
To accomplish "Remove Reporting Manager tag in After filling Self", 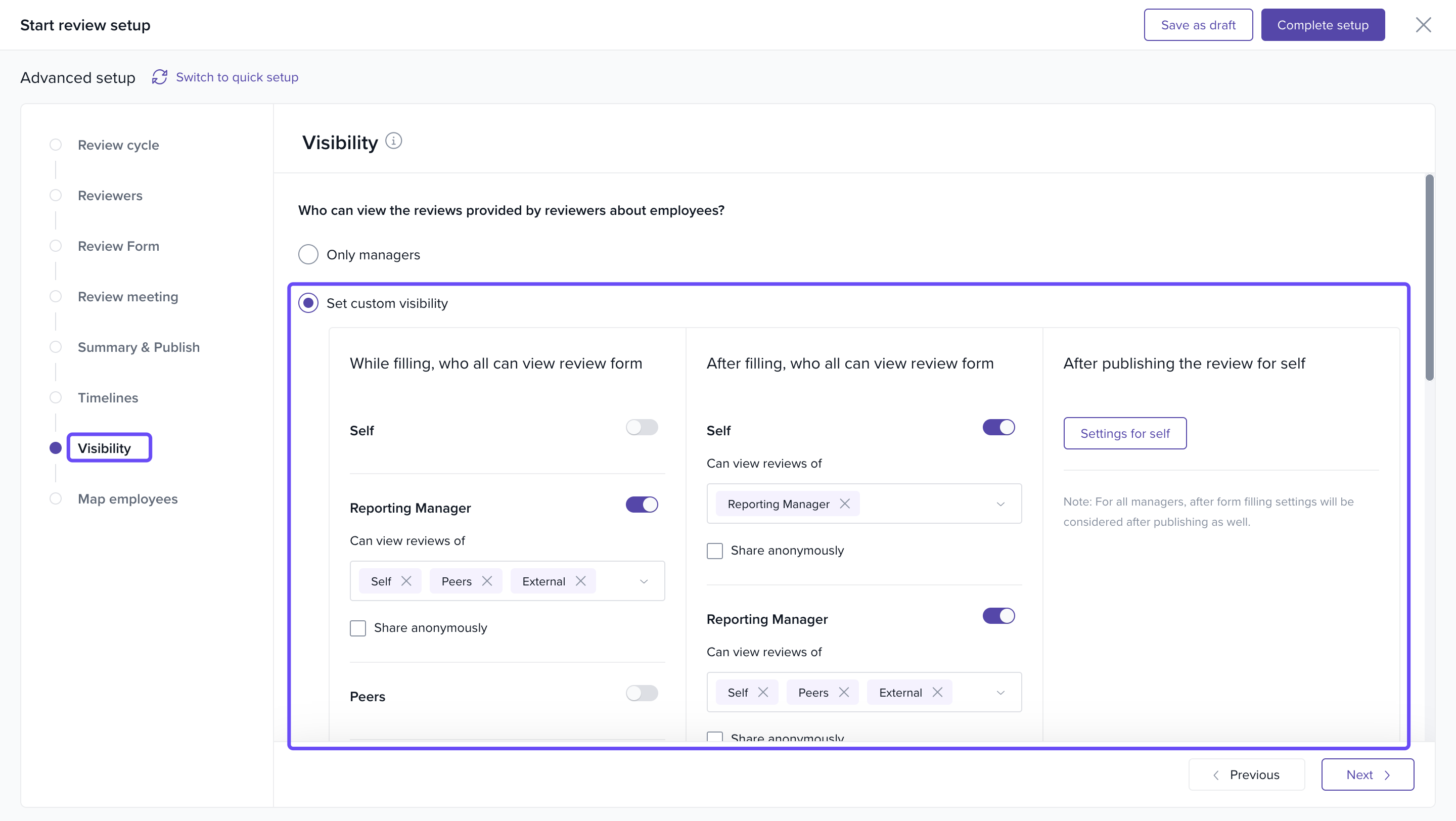I will click(x=845, y=504).
